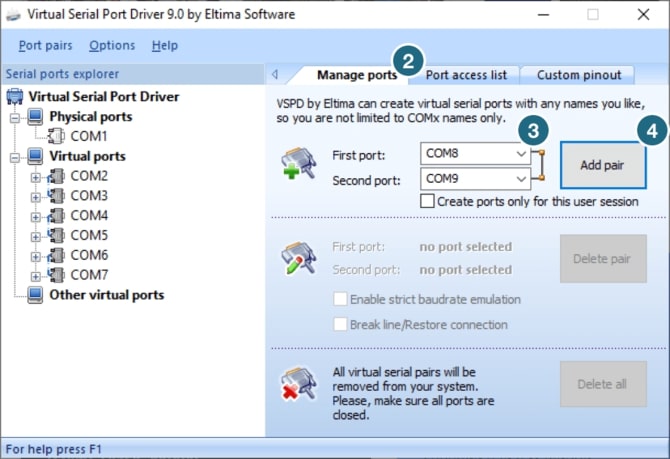Click the app icon in the title bar

click(x=13, y=15)
